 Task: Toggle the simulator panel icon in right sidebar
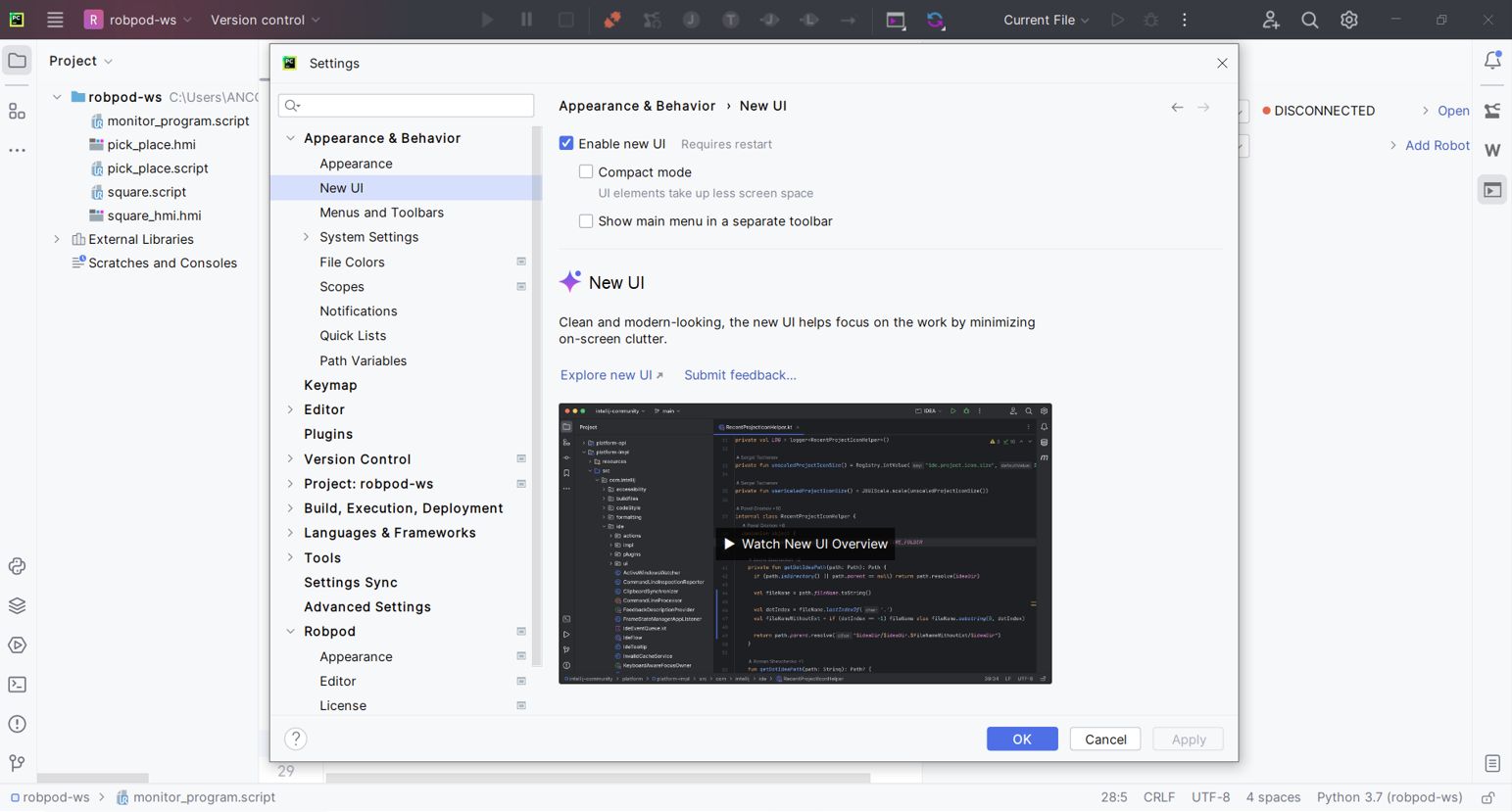1492,190
